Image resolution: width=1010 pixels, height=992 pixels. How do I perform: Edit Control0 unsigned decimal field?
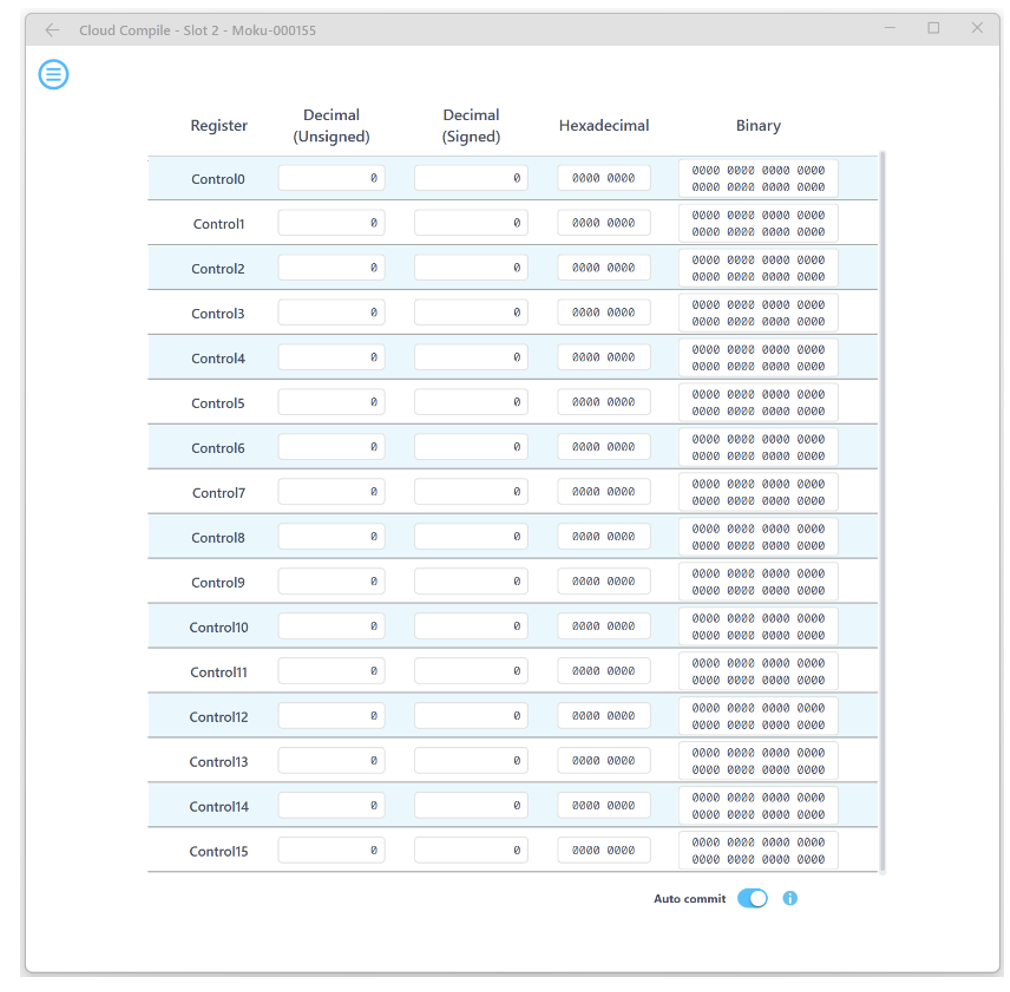coord(332,178)
